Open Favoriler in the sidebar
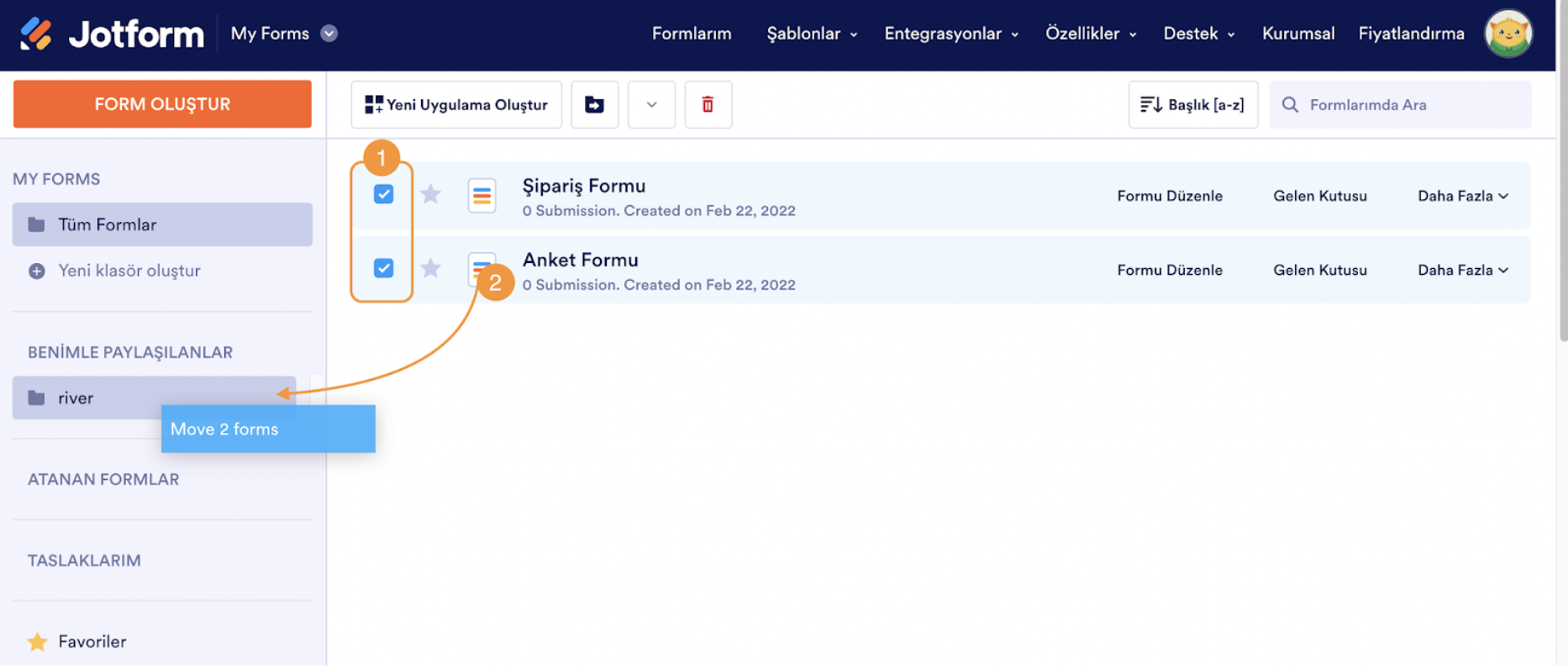1568x669 pixels. pos(92,642)
